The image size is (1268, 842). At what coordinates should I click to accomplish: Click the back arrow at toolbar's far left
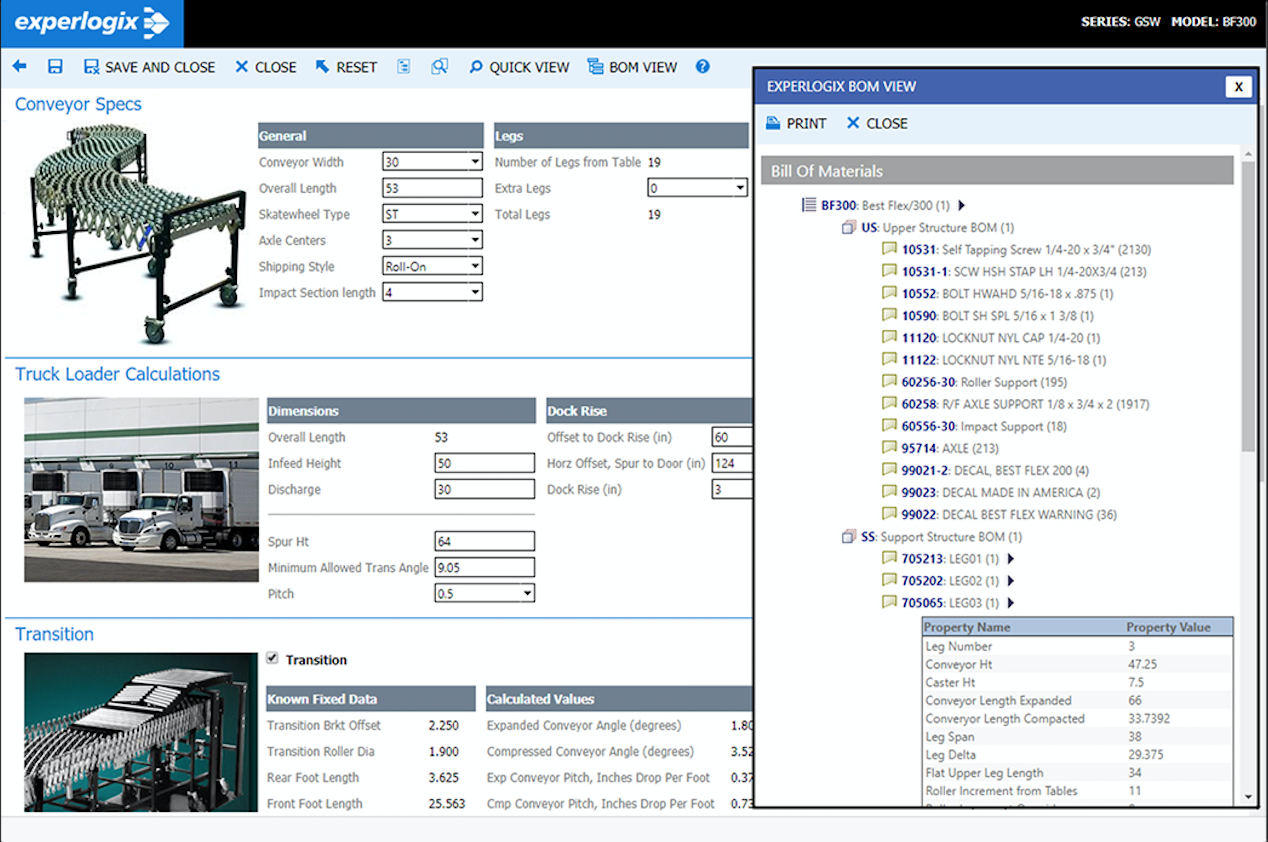(x=19, y=67)
